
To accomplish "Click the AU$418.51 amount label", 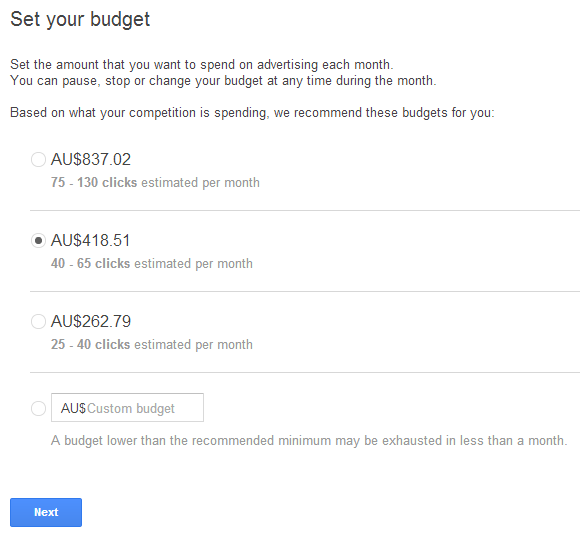I will click(91, 240).
